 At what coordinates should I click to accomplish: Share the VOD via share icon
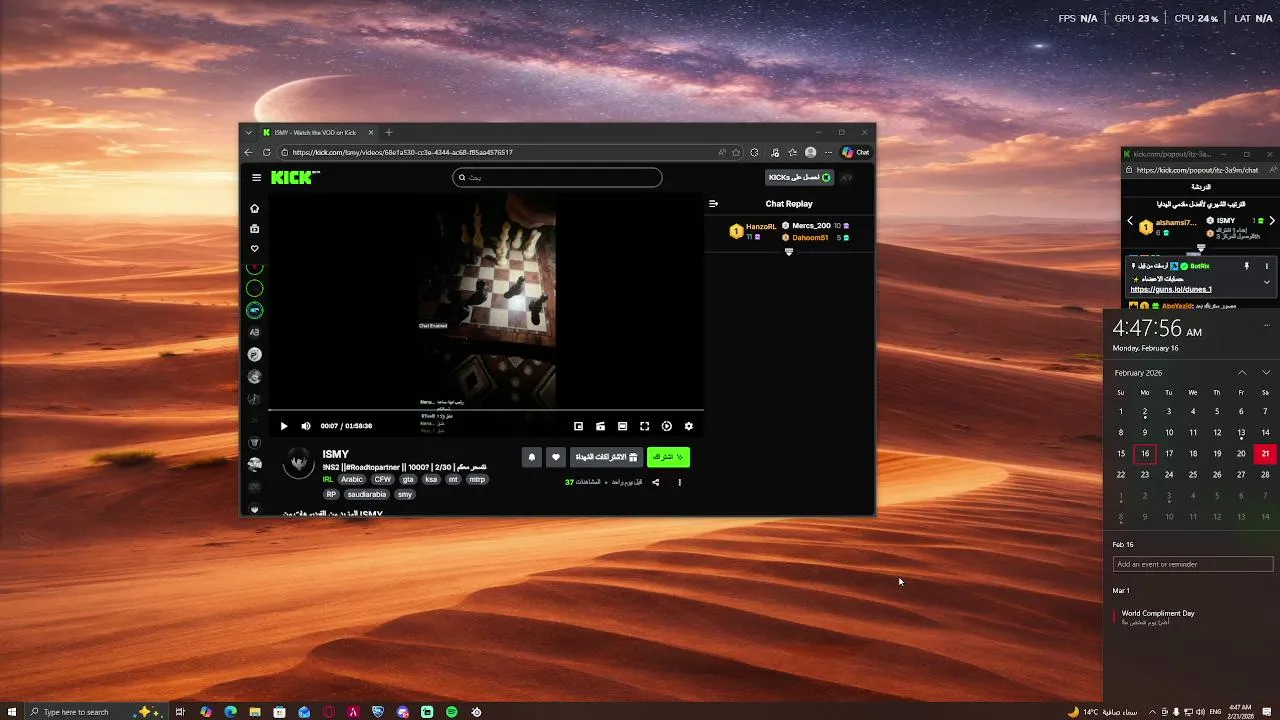(656, 482)
